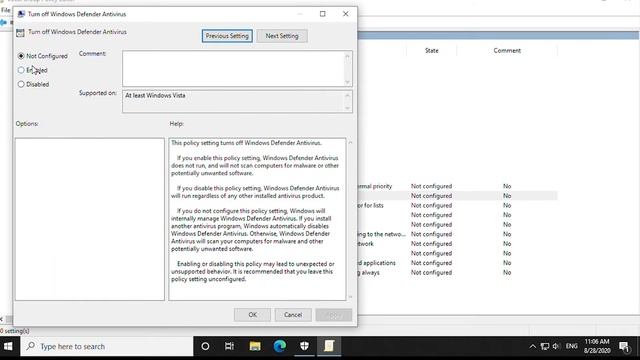Select the 'ernal priority' policy row
Viewport: 640px width, 360px height.
pos(457,186)
